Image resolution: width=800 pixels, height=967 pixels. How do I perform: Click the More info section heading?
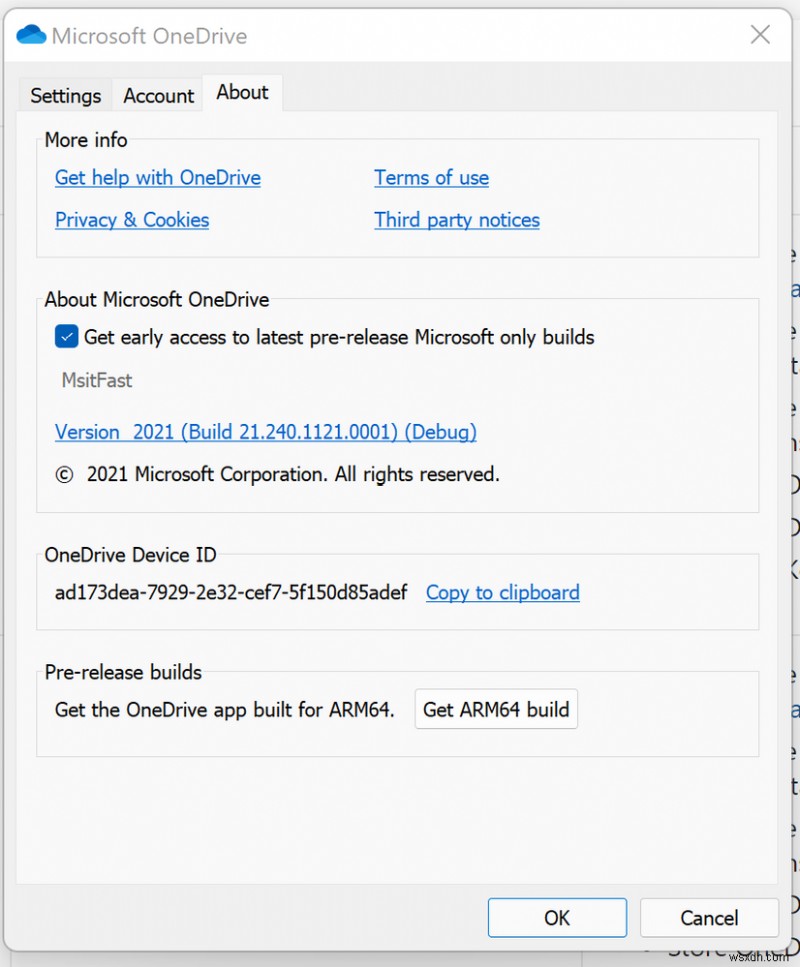point(85,140)
